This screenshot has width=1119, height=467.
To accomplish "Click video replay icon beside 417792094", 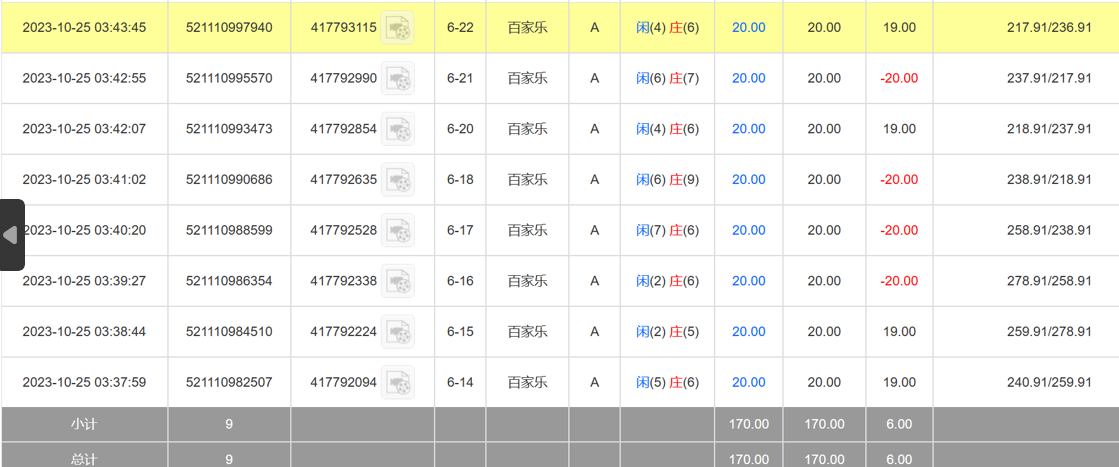I will [398, 382].
